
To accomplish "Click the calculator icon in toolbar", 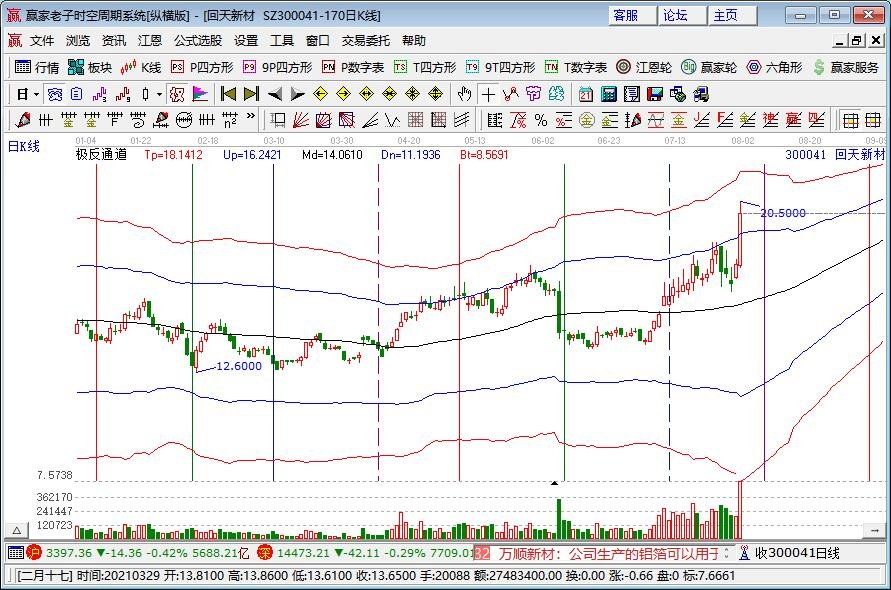I will point(606,94).
